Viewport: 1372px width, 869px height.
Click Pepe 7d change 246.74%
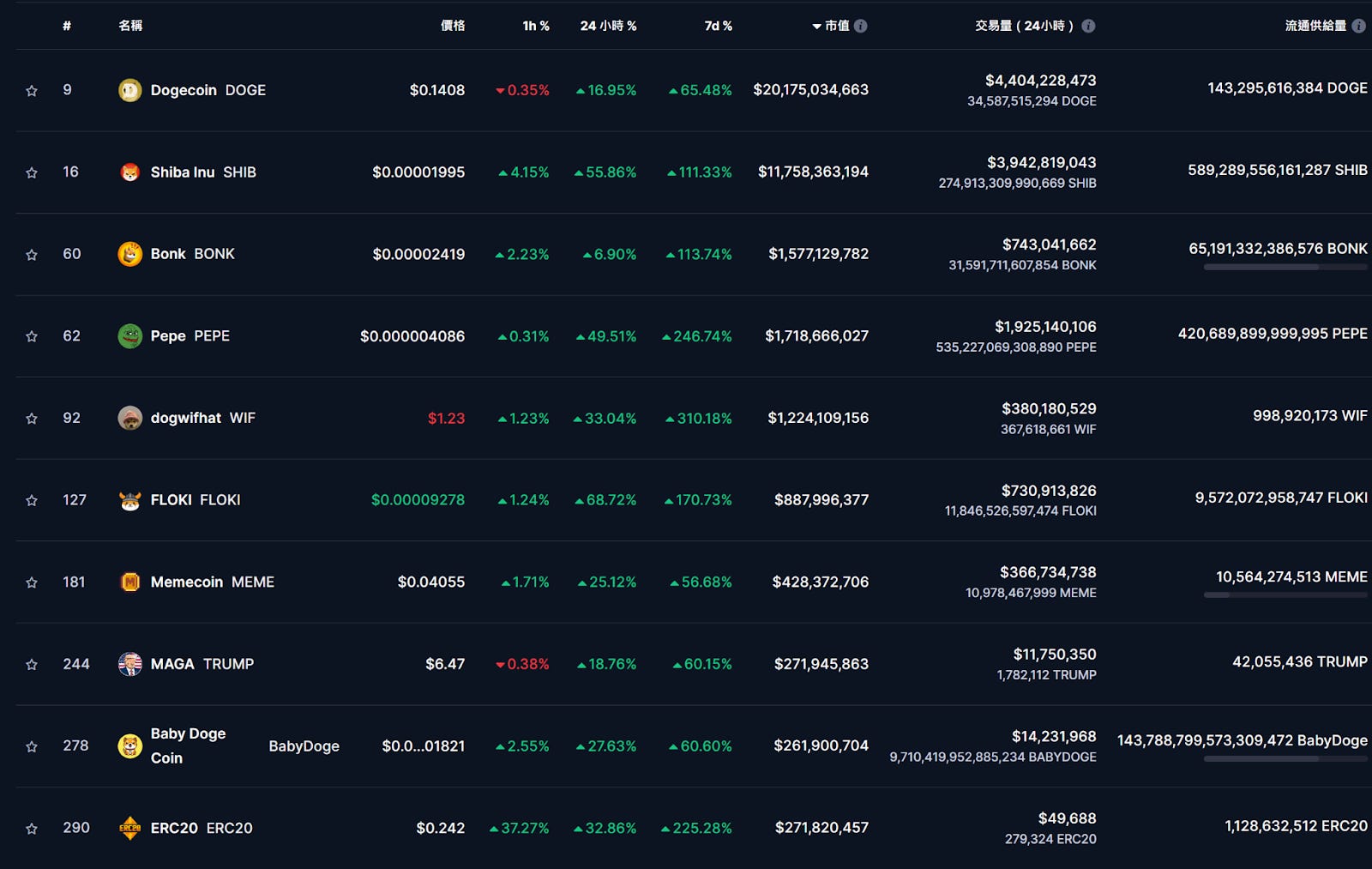(697, 336)
